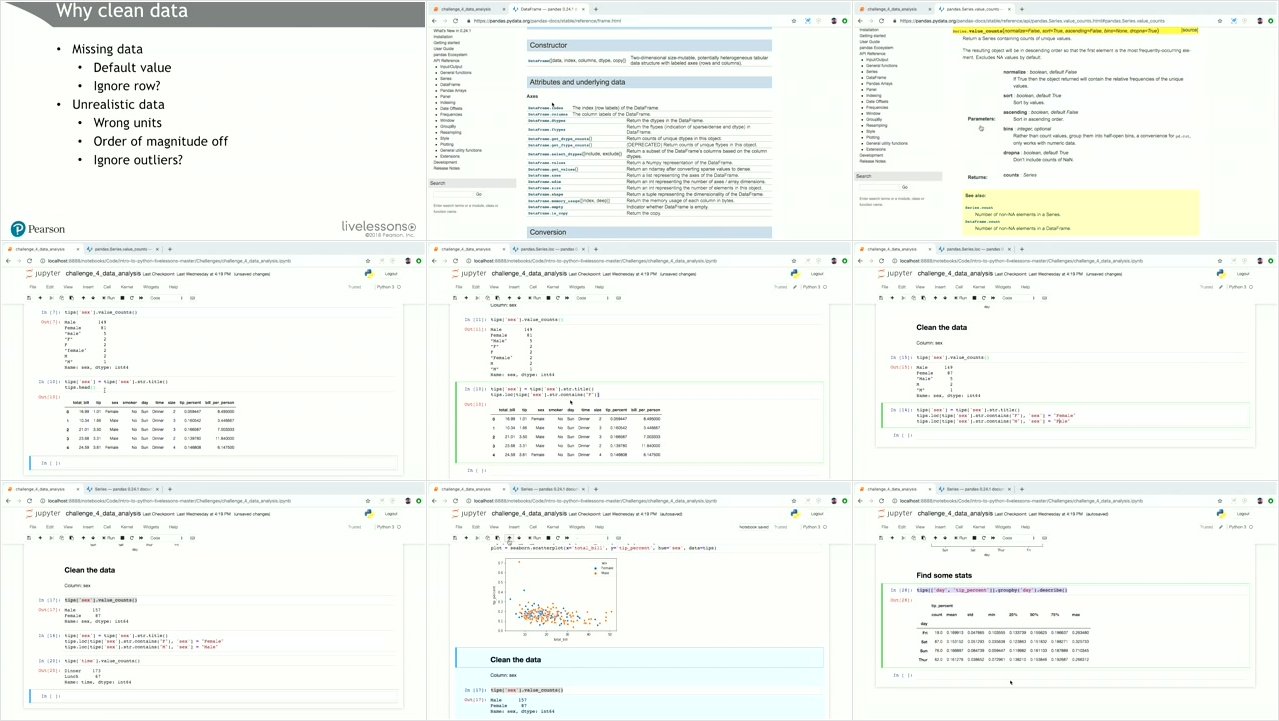
Task: Click the stop-kernel square in the tips['time'] frame
Action: 122,538
